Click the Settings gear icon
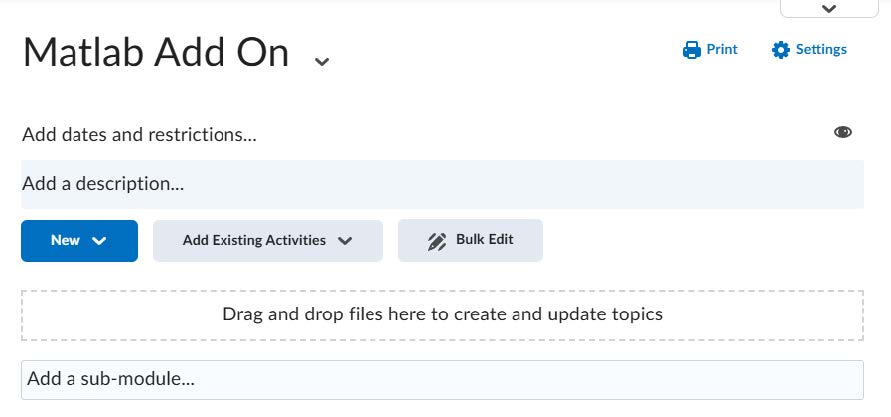Viewport: 891px width, 417px height. click(x=781, y=50)
